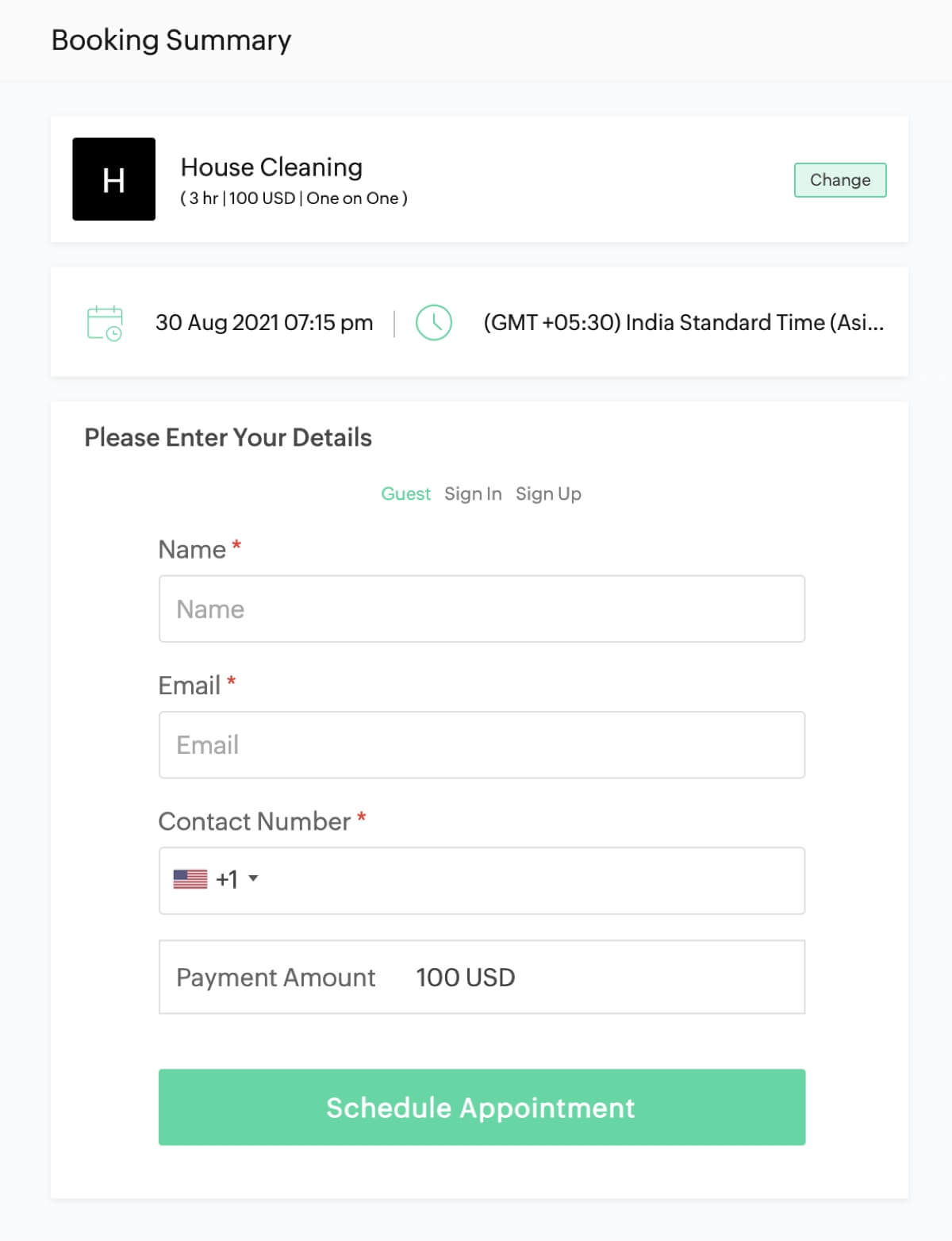Open the country code dropdown
Screen dimensions: 952x1241
pos(253,879)
